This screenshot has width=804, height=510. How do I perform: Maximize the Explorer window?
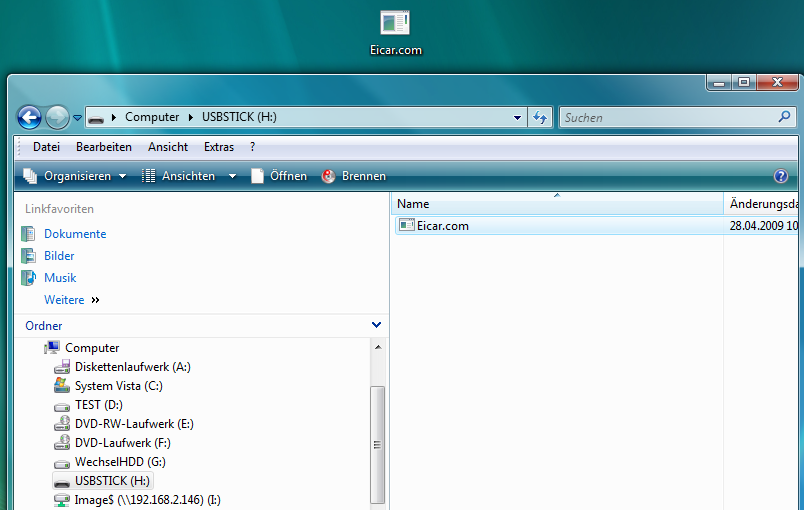coord(744,82)
